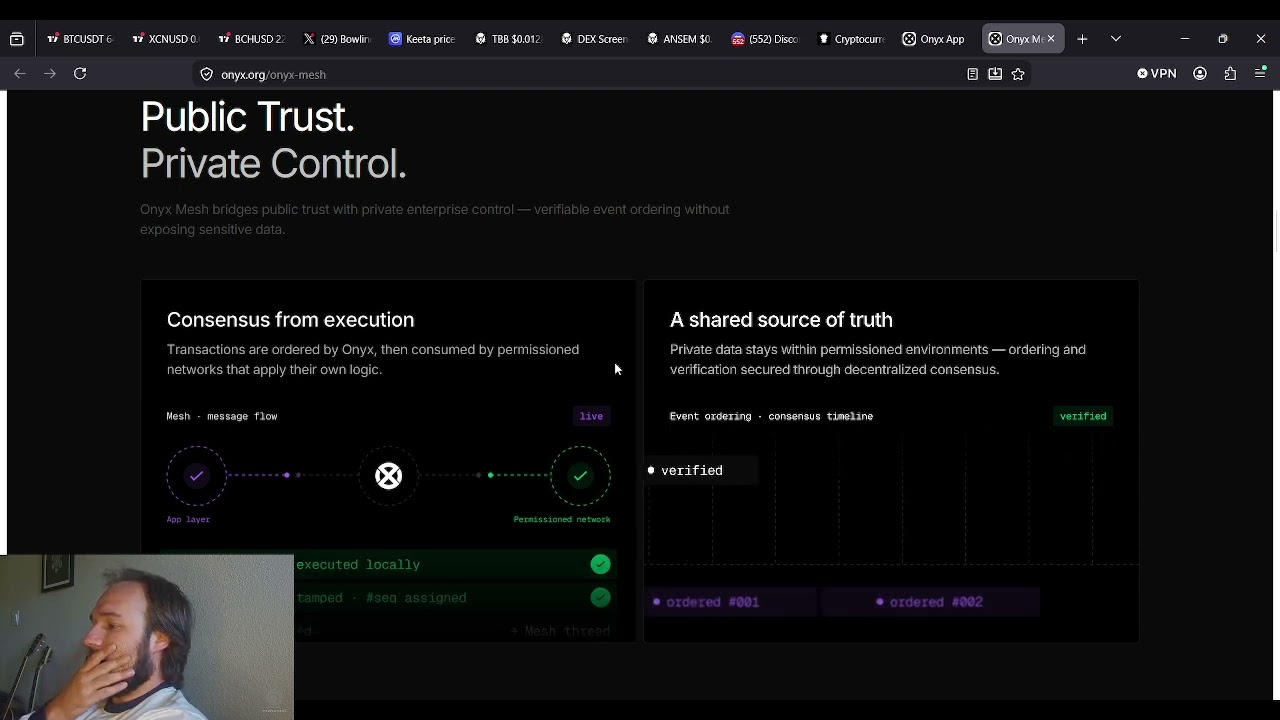Switch to the Keeta price tab
Image resolution: width=1280 pixels, height=720 pixels.
[424, 39]
